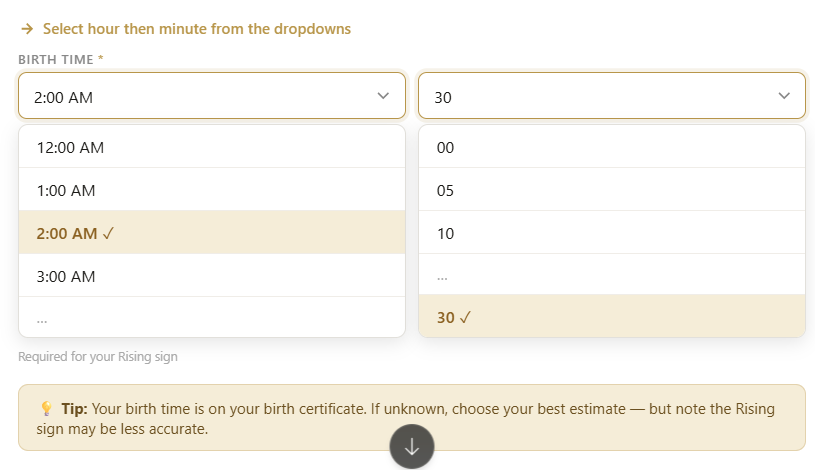Viewport: 815px width, 470px height.
Task: Choose 1:00 AM in the hour list
Action: coord(66,190)
